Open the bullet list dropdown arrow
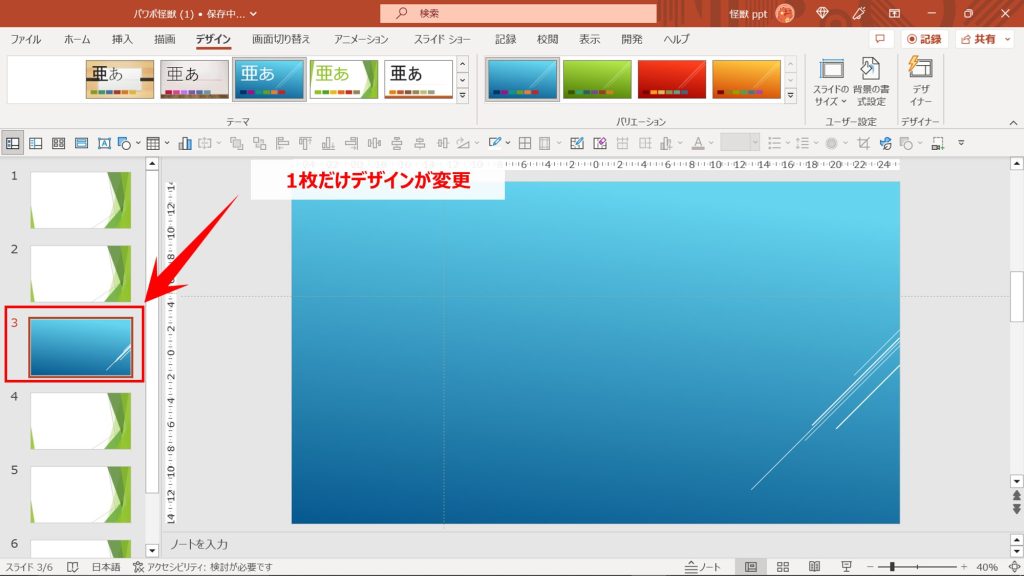This screenshot has width=1024, height=576. (788, 142)
